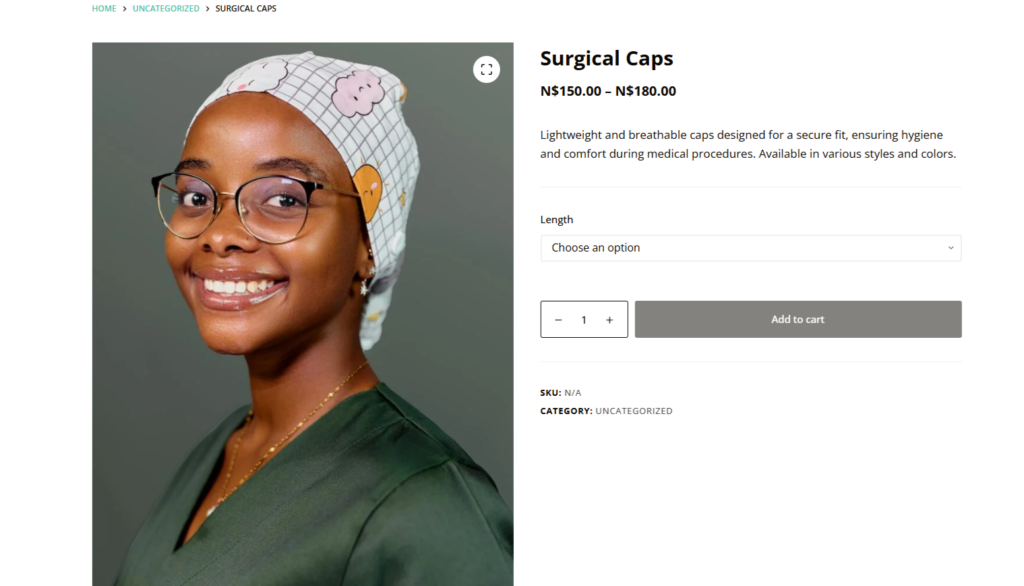The width and height of the screenshot is (1024, 586).
Task: Click the Length dropdown arrow chevron
Action: (x=950, y=248)
